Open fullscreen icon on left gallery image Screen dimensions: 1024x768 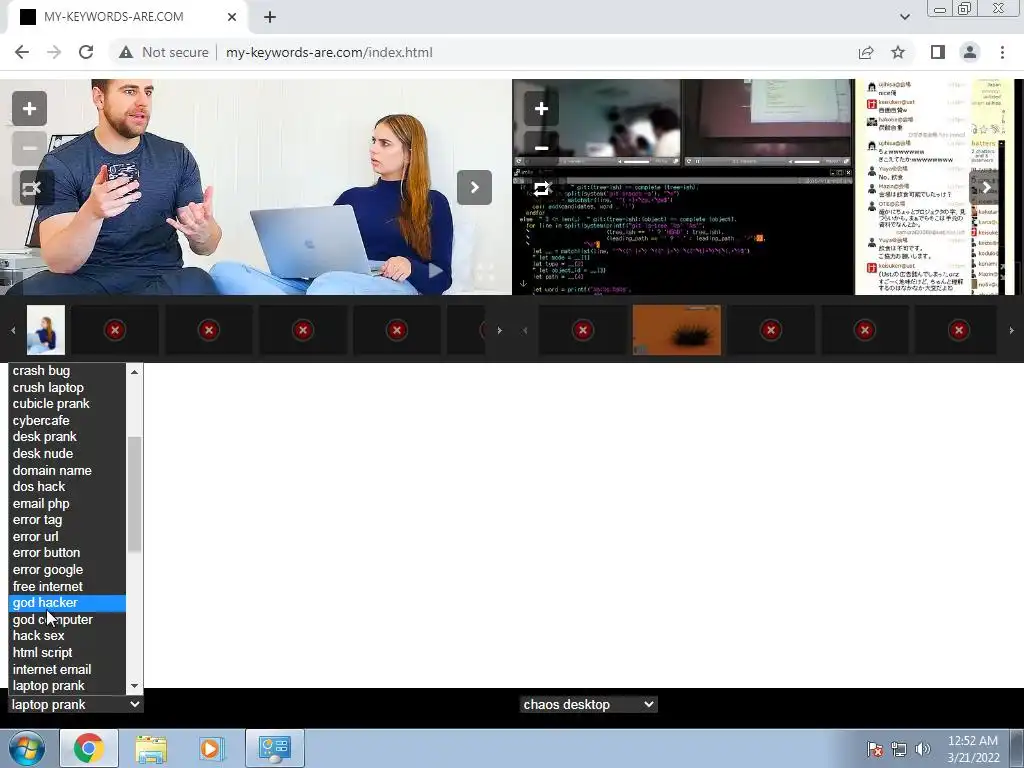[485, 272]
